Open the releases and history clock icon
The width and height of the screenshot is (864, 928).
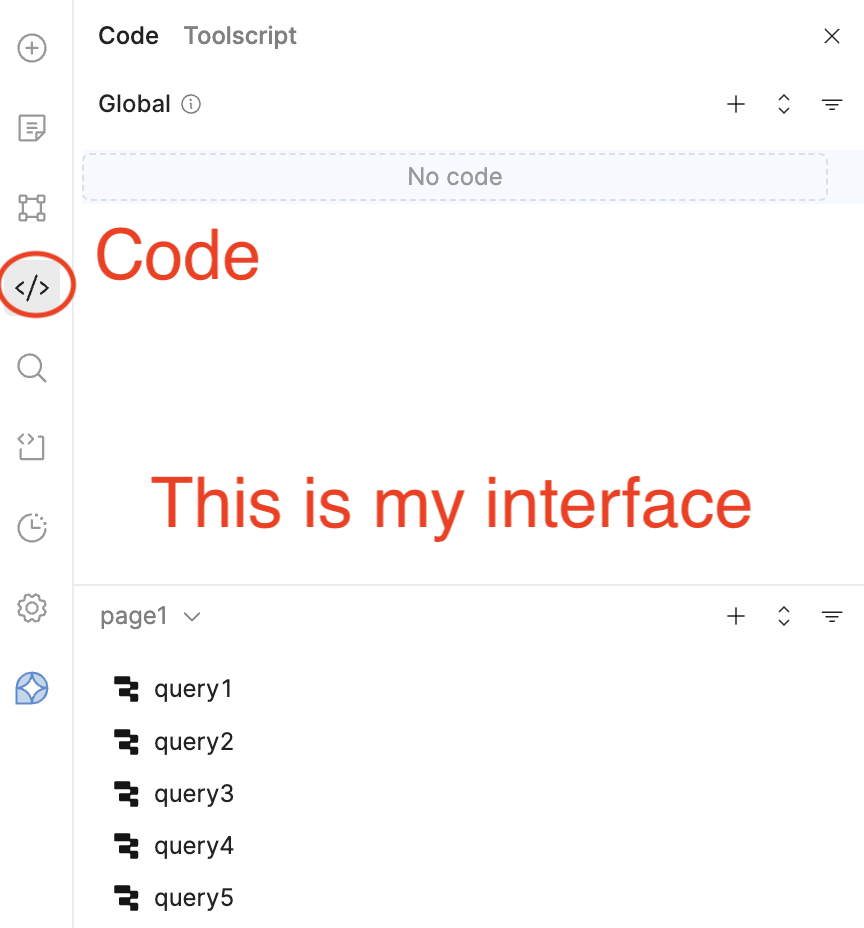(x=32, y=528)
